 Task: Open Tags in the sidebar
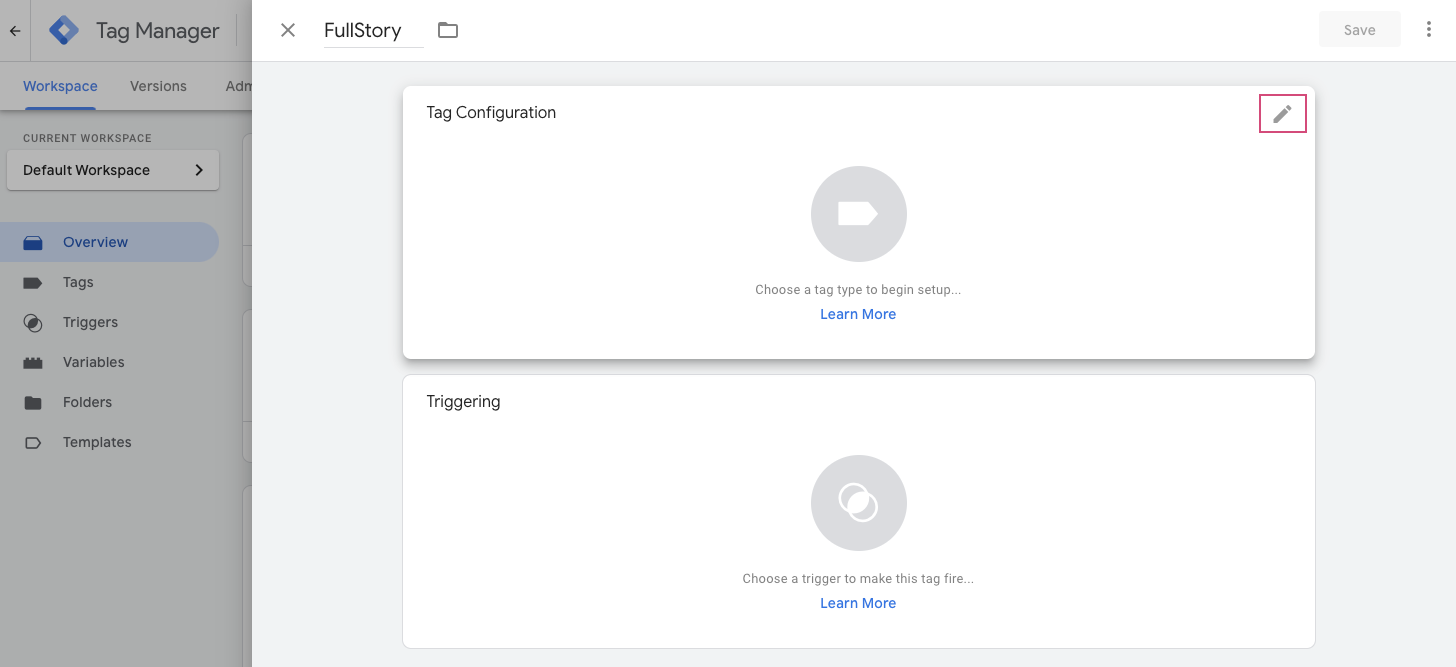(78, 282)
